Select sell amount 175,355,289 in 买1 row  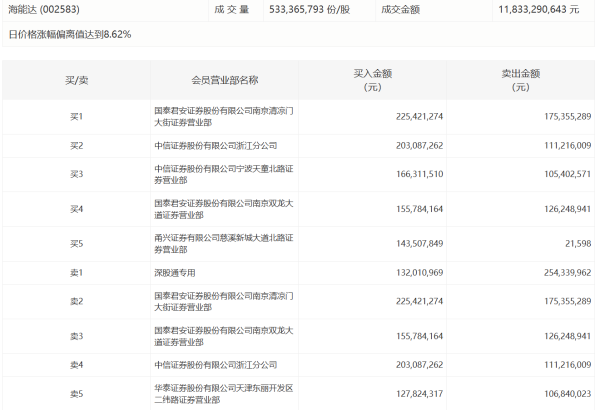pos(568,117)
